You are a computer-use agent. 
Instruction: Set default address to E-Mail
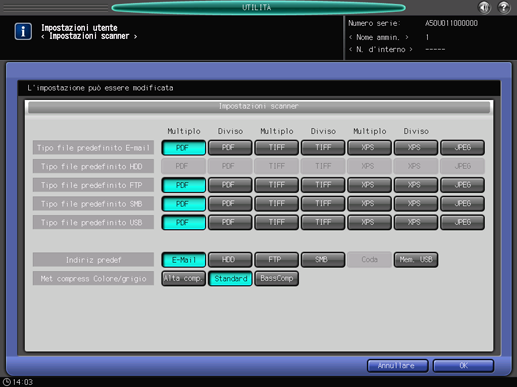[184, 260]
